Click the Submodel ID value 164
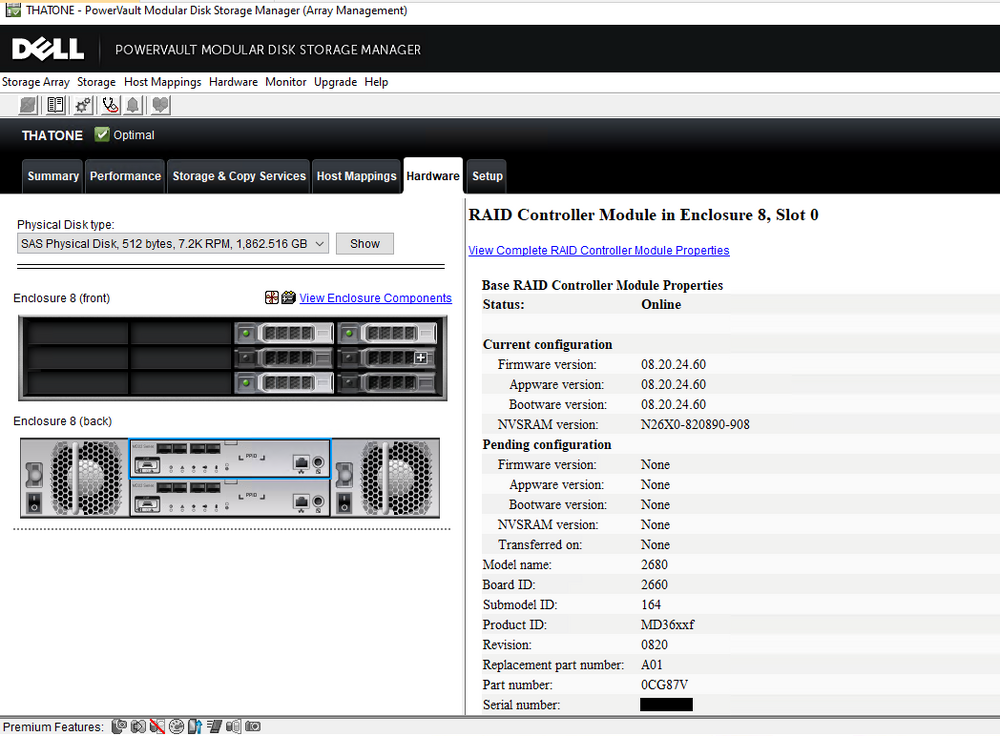The height and width of the screenshot is (736, 1000). tap(651, 605)
